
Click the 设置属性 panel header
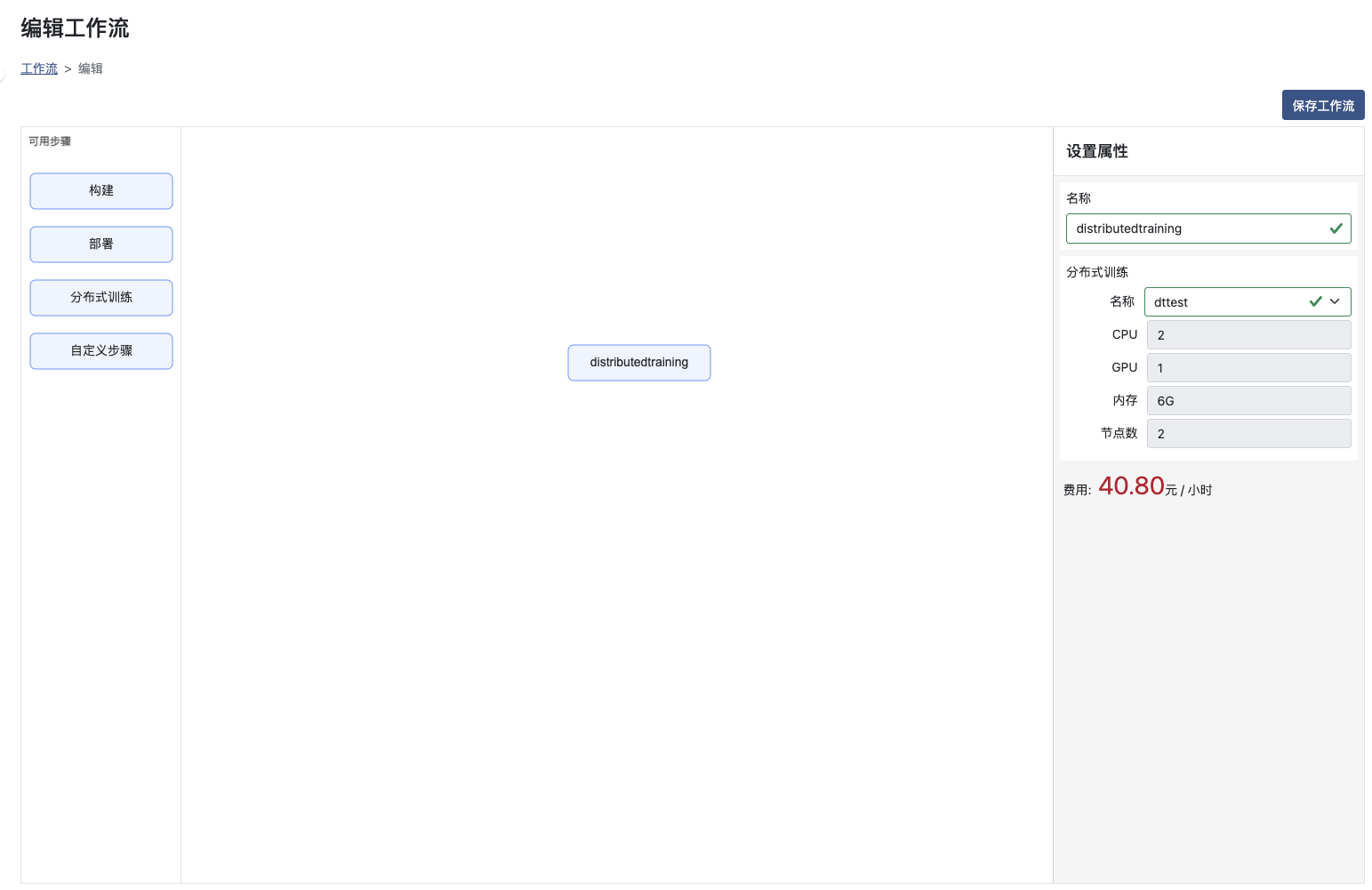pos(1097,151)
